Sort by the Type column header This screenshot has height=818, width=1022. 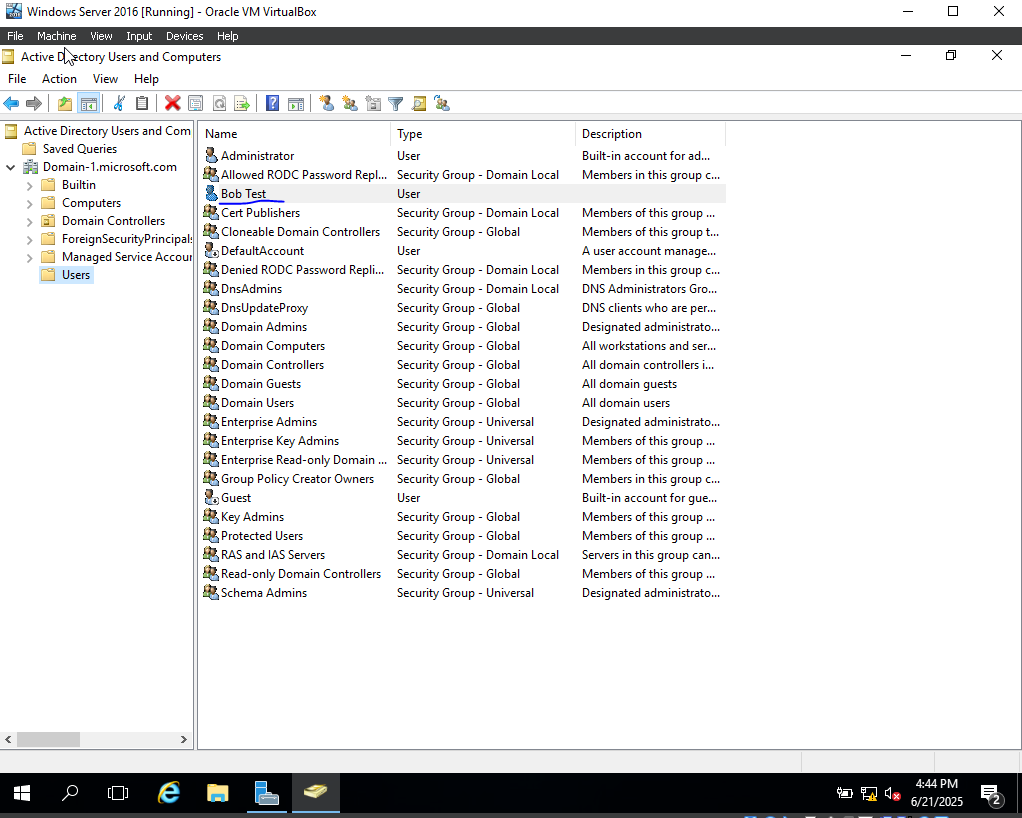tap(483, 134)
